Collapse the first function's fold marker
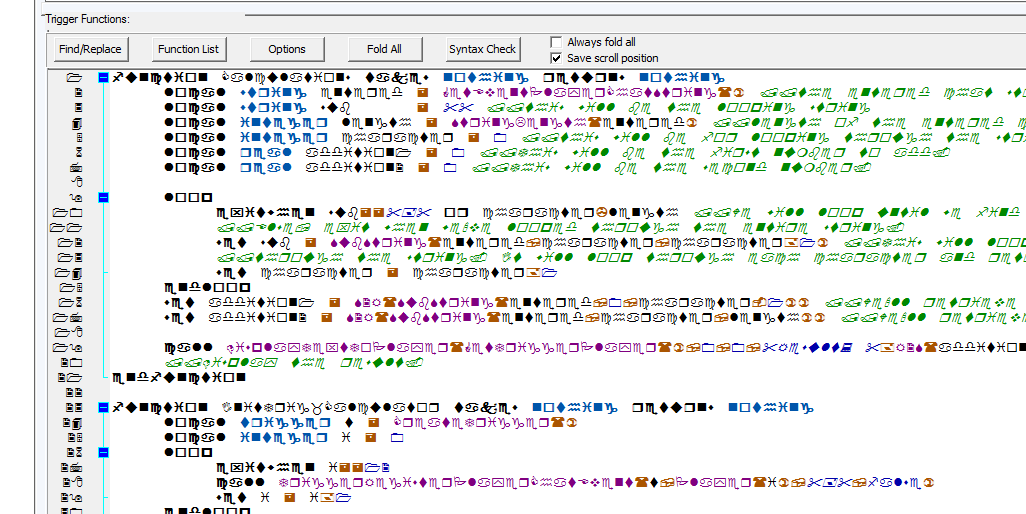1026x514 pixels. click(103, 78)
